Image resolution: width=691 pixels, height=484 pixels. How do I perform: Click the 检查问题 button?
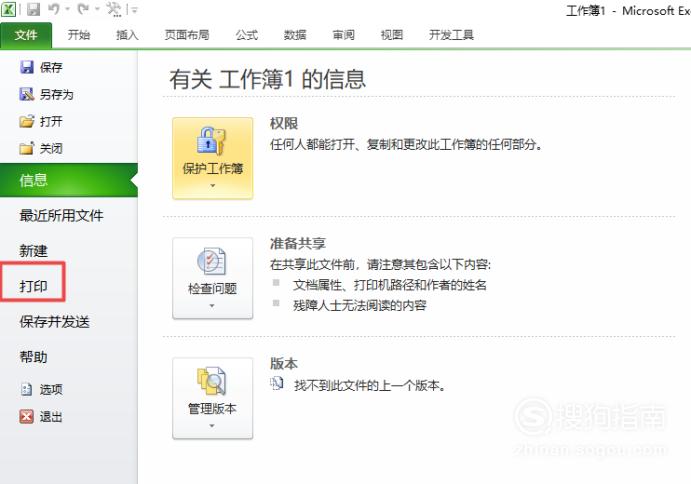pos(213,278)
